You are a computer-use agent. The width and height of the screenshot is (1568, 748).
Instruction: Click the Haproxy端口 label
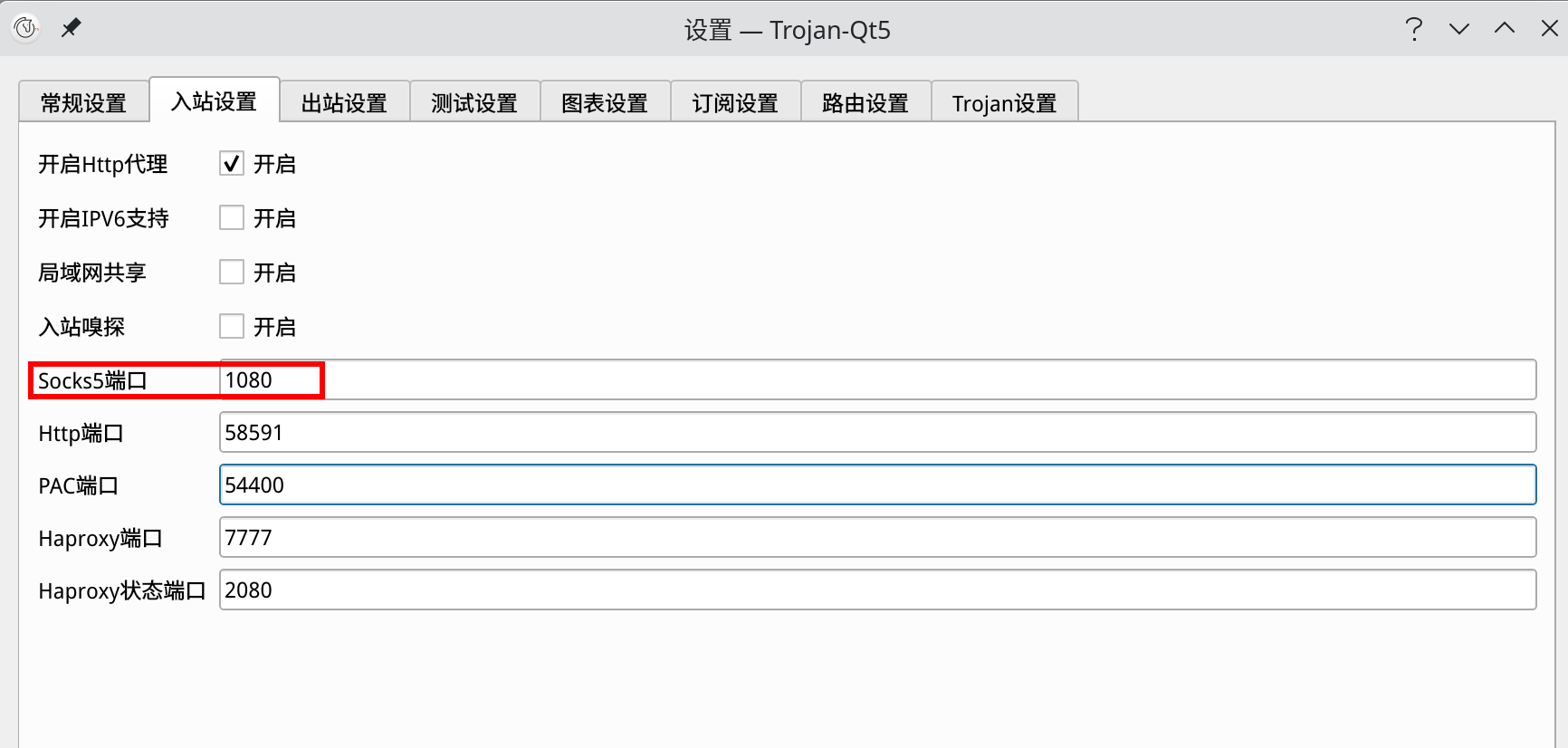(x=100, y=539)
